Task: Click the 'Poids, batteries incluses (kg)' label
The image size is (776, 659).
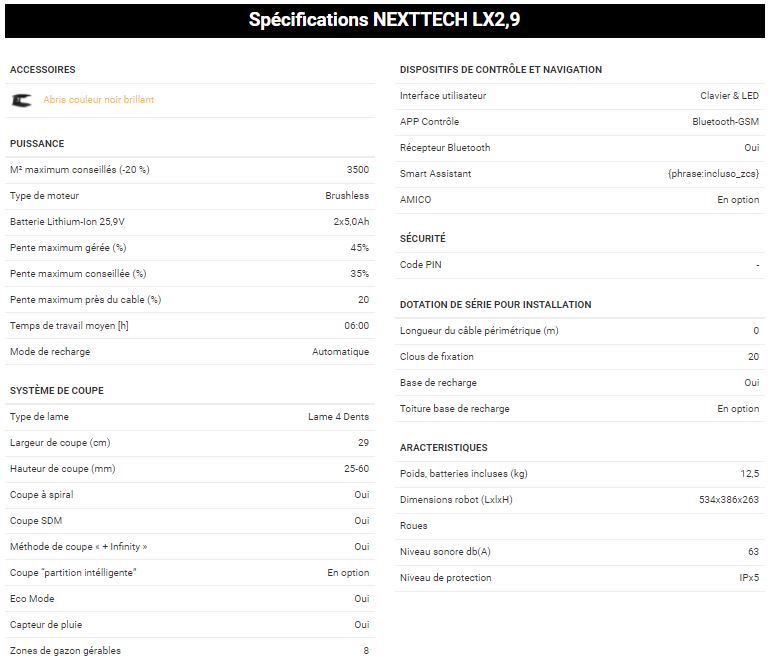Action: 464,474
